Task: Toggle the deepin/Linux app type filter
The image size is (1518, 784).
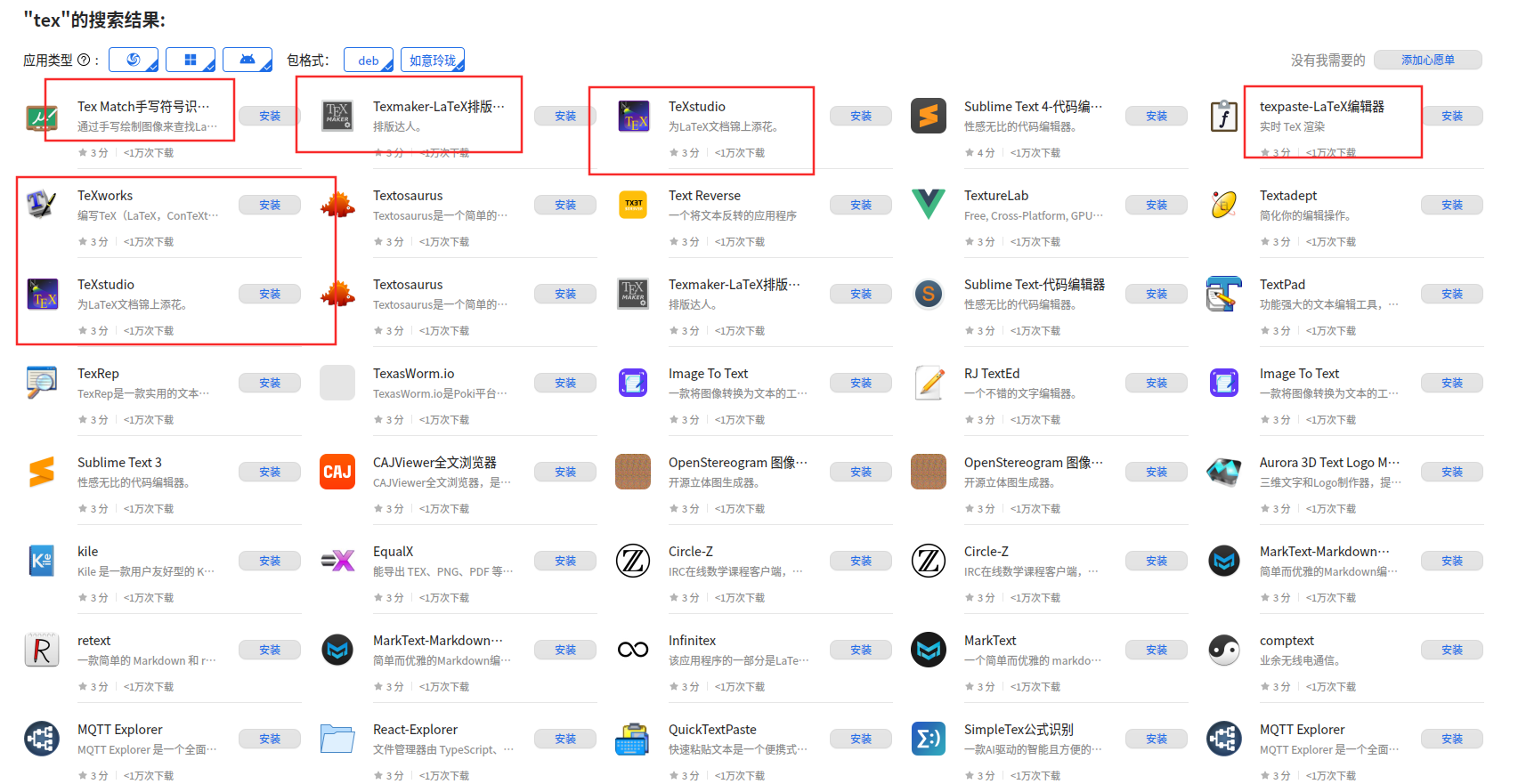Action: pos(134,60)
